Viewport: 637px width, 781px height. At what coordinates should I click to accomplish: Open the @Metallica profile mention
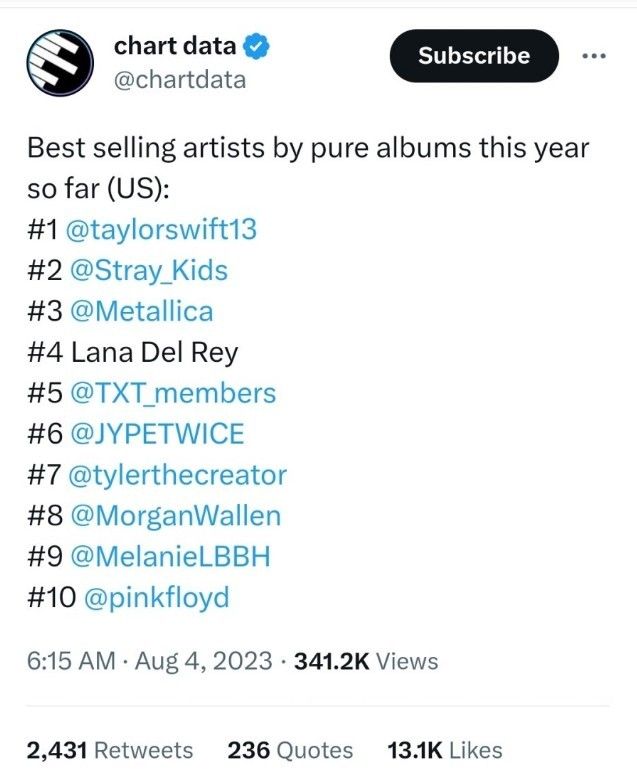(x=139, y=311)
